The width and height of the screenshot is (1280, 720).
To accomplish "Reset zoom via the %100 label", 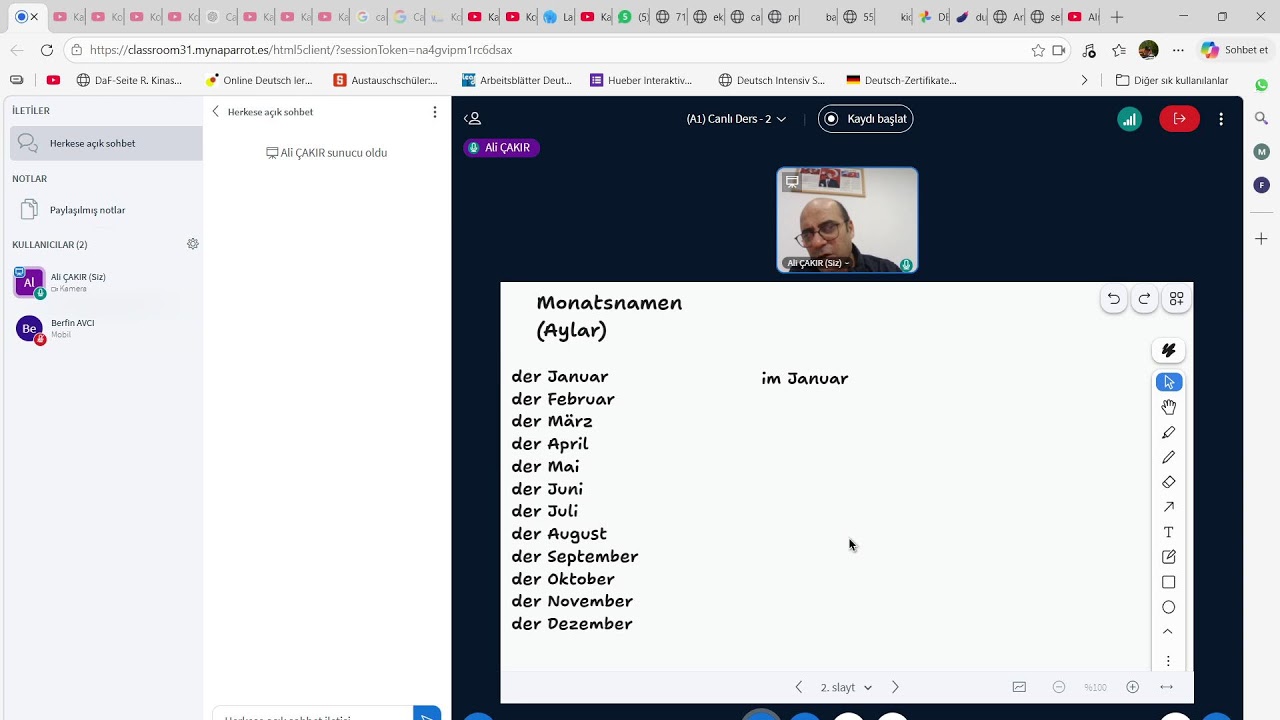I will click(x=1096, y=687).
